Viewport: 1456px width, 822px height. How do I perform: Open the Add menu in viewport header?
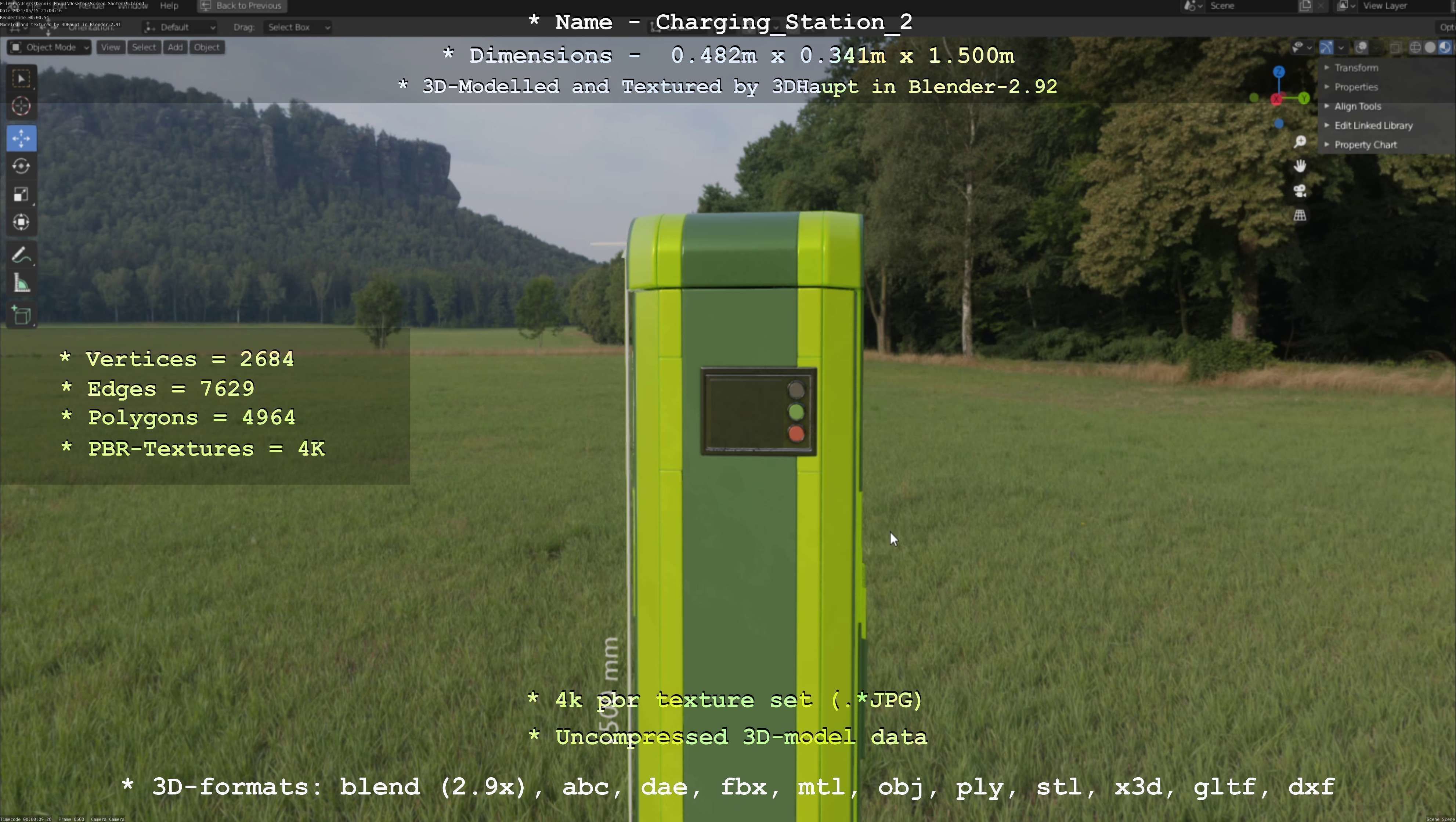pos(175,47)
